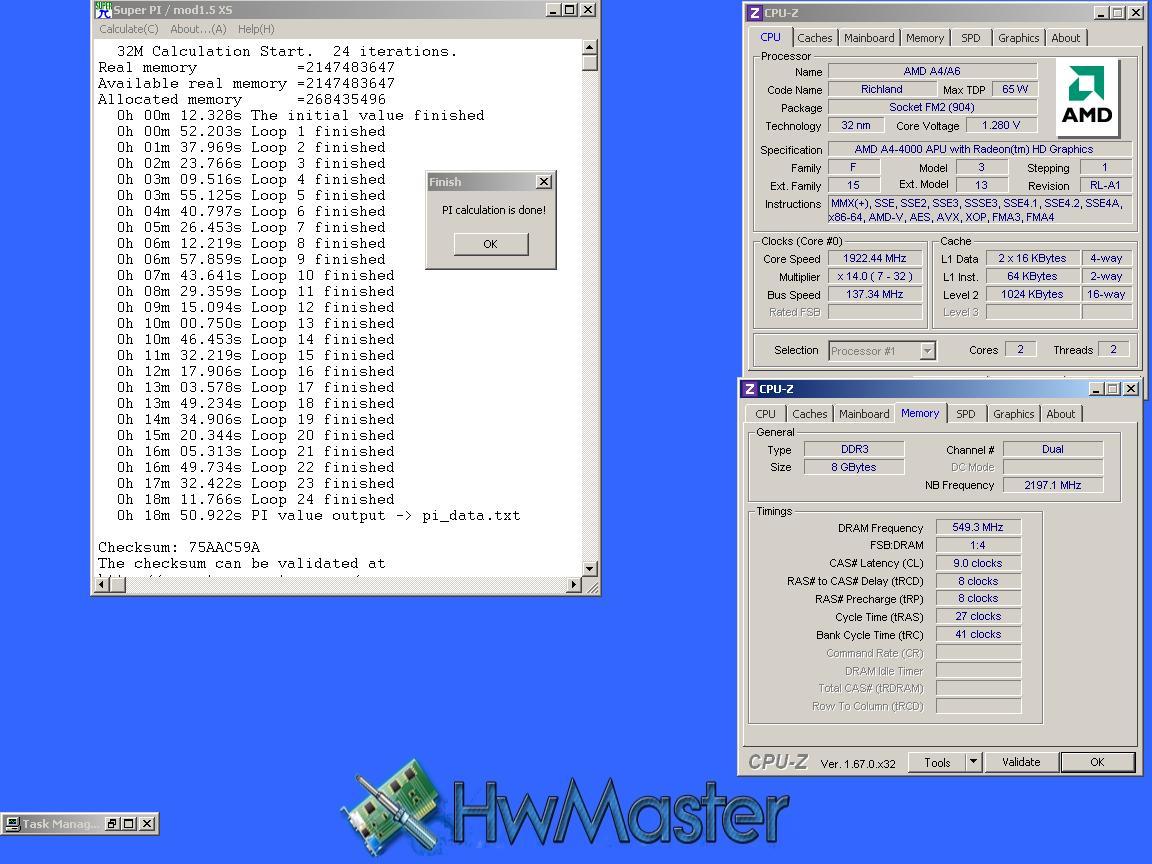Click the Tools button in CPU-Z
The image size is (1152, 864).
coord(937,762)
